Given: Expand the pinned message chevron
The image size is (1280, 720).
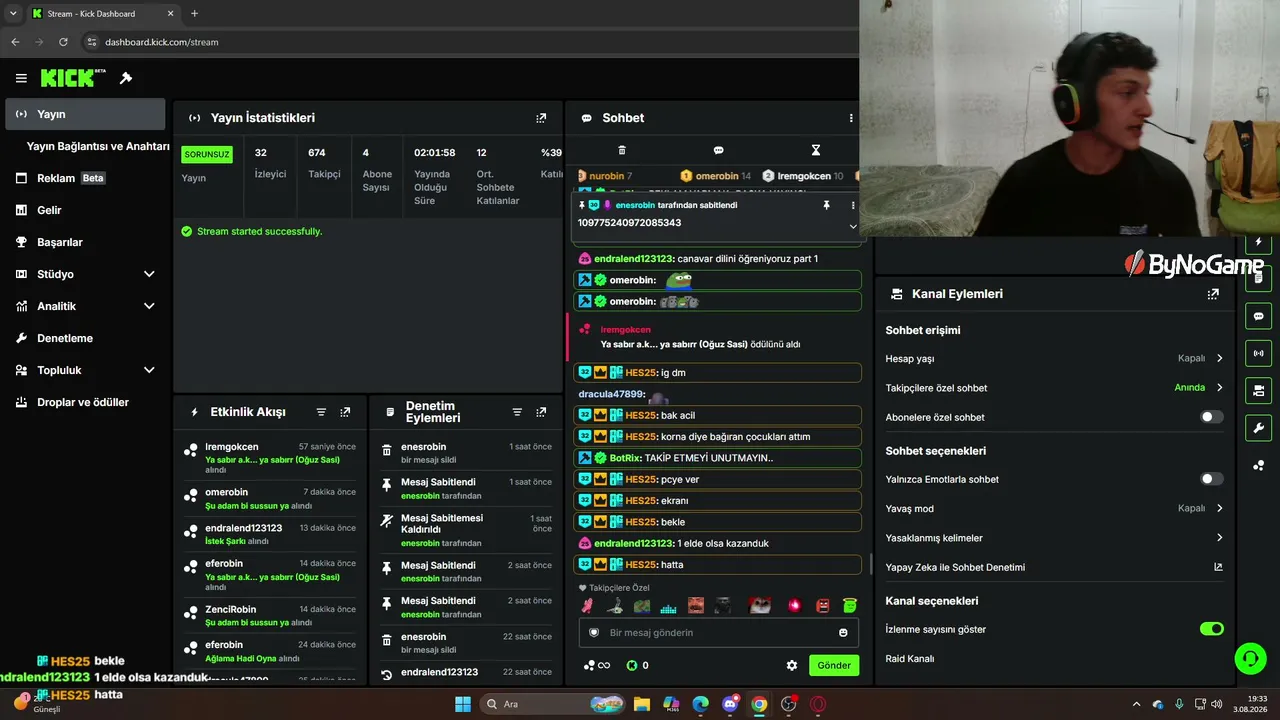Looking at the screenshot, I should (853, 226).
